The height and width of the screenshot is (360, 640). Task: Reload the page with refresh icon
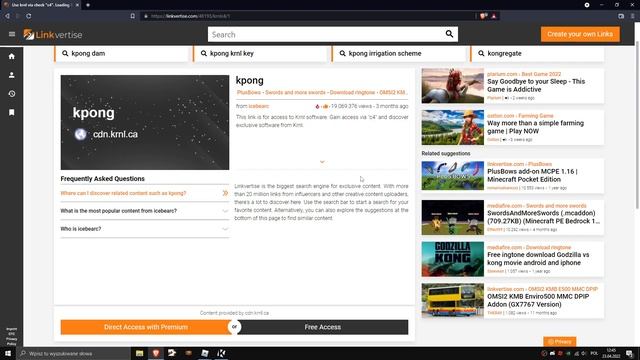pyautogui.click(x=29, y=16)
